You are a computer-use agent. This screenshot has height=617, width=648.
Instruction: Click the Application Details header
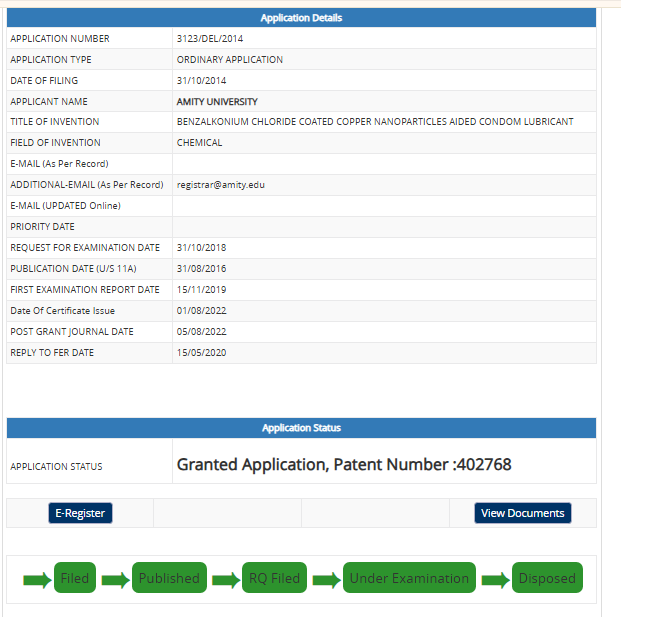[x=301, y=18]
